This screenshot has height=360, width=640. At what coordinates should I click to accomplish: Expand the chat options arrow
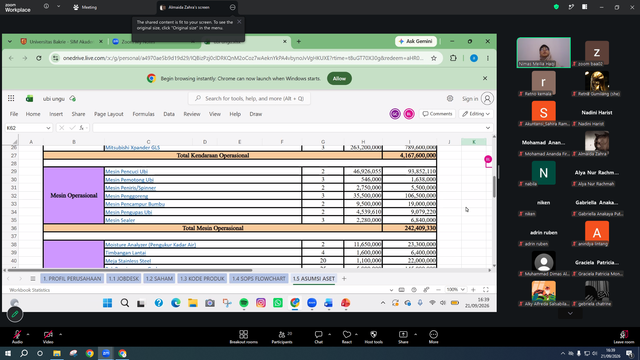pos(329,334)
